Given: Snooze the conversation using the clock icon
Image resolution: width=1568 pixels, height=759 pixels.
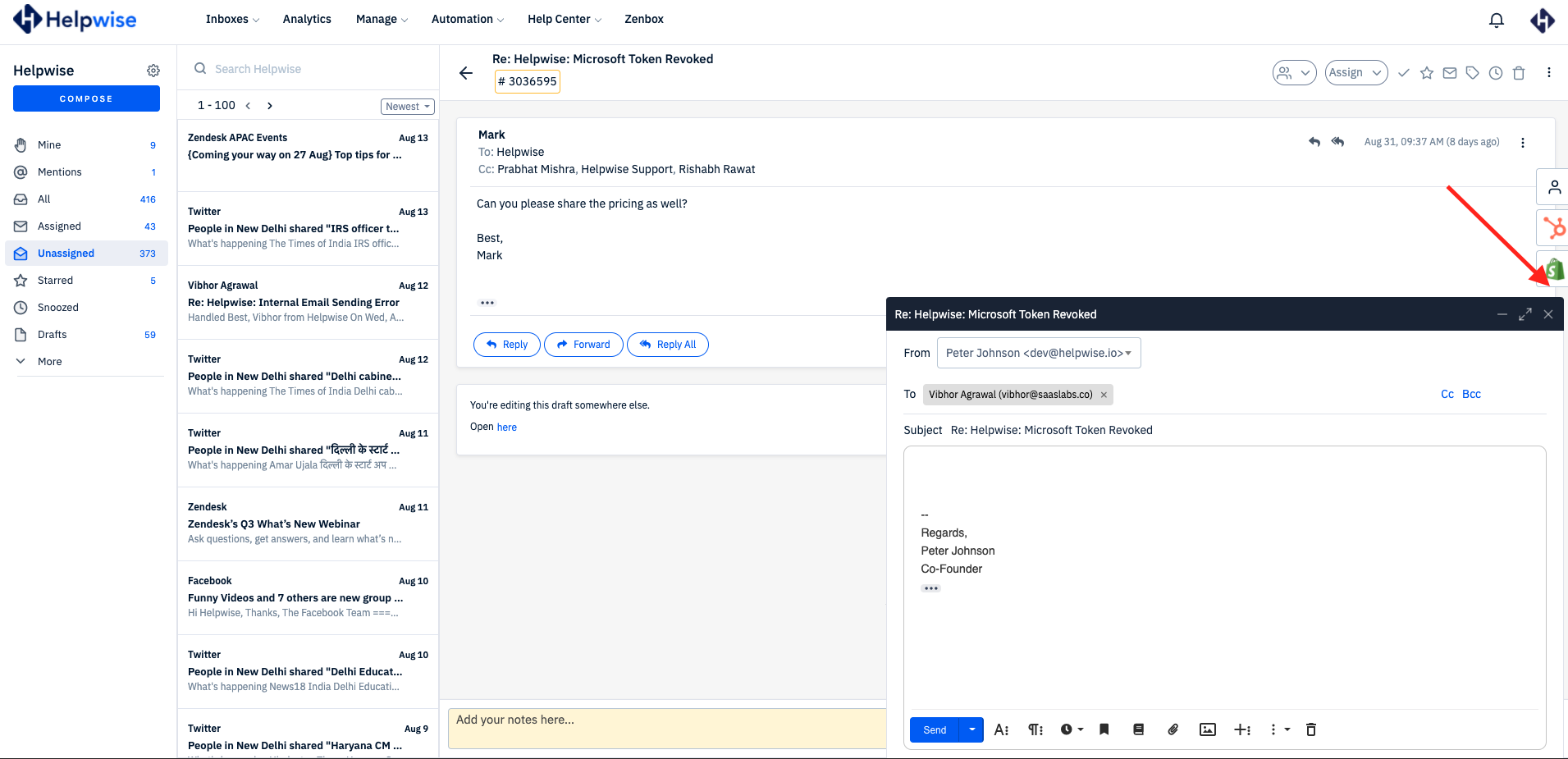Looking at the screenshot, I should 1495,72.
